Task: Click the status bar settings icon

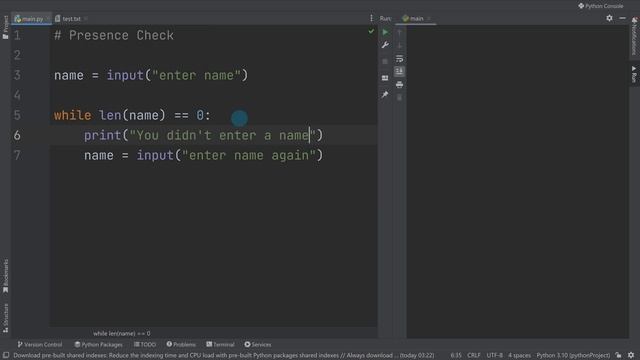Action: (x=631, y=356)
